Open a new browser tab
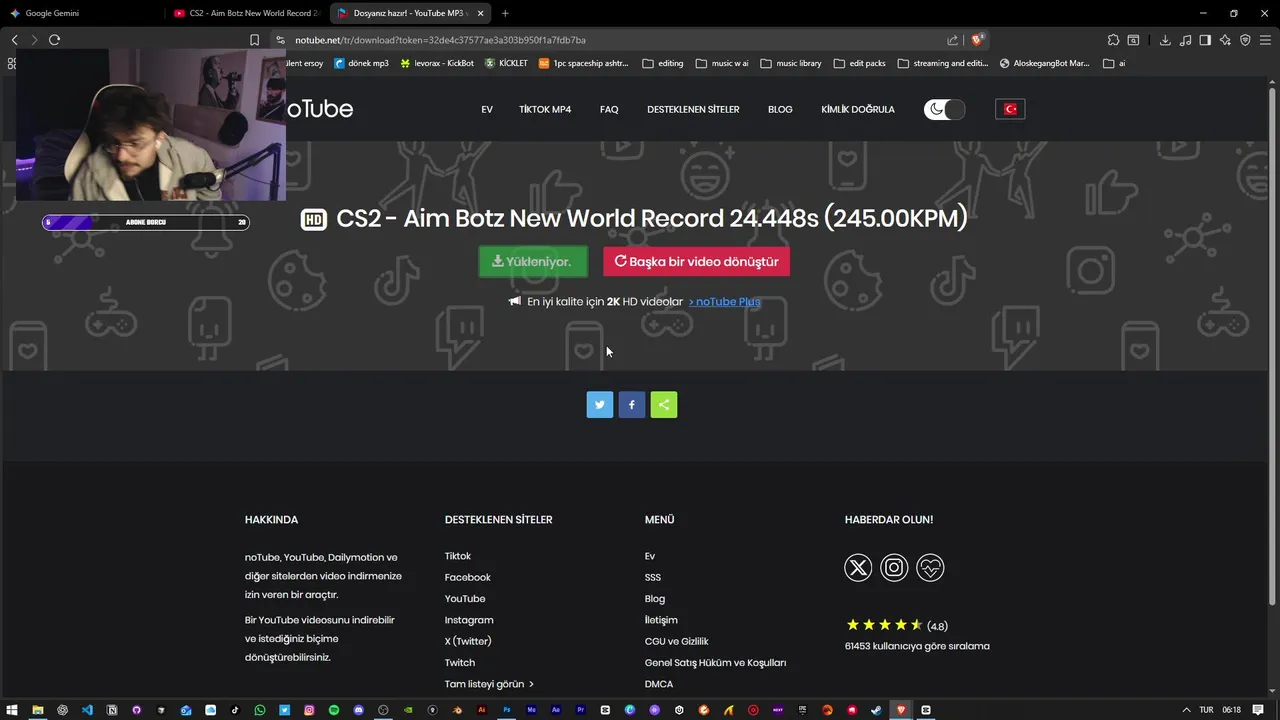This screenshot has height=720, width=1280. coord(505,13)
